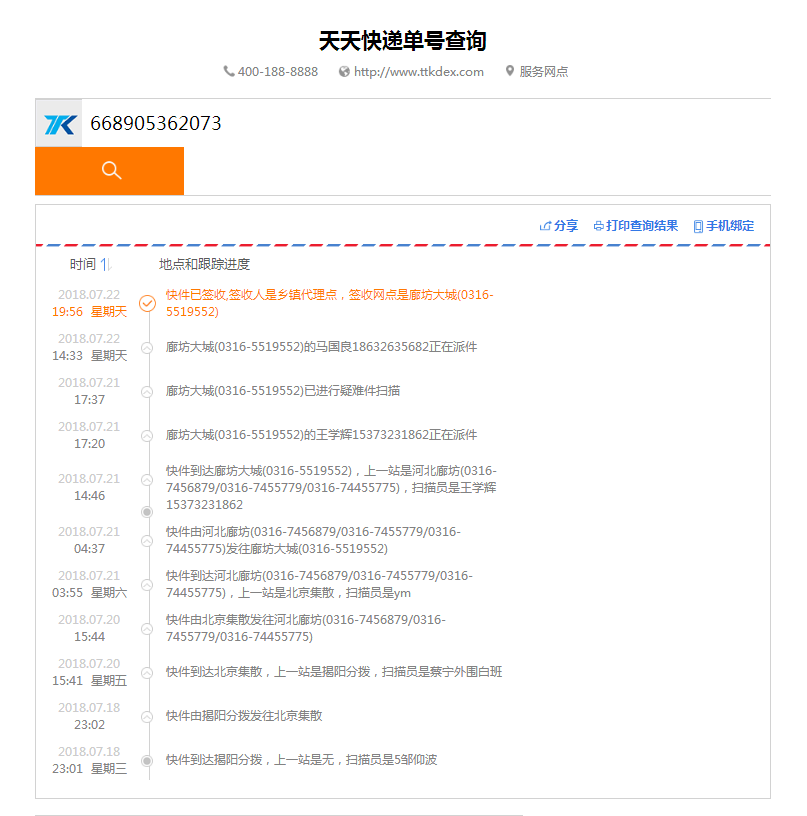Screen dimensions: 807x816
Task: Click the globe icon beside website URL
Action: [x=344, y=72]
